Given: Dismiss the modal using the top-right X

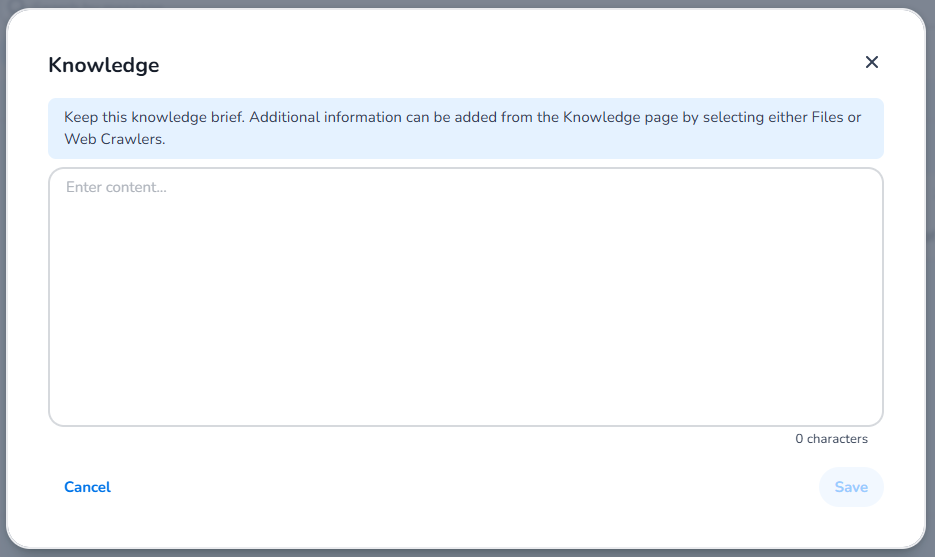Looking at the screenshot, I should pyautogui.click(x=871, y=62).
